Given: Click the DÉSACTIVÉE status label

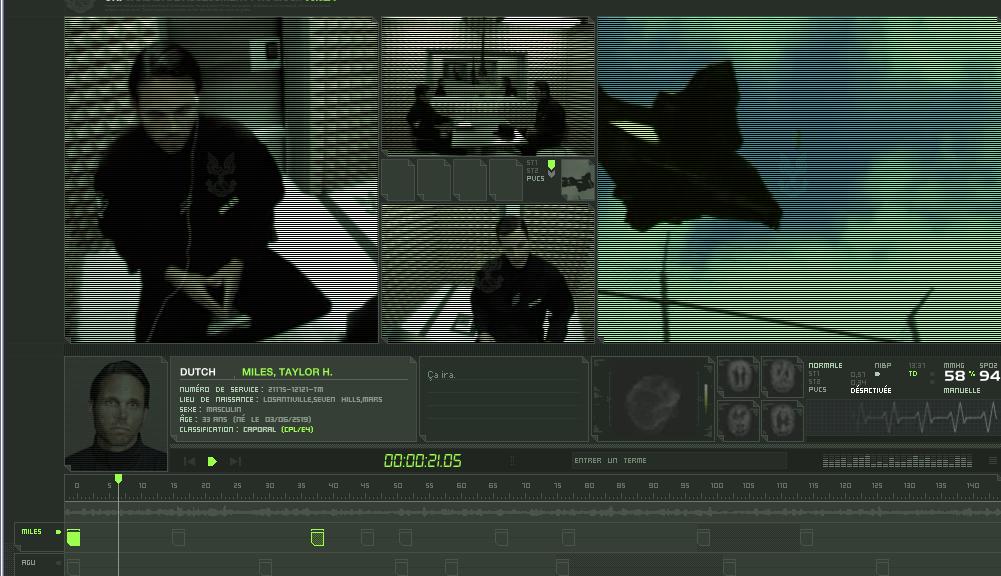Looking at the screenshot, I should pos(870,390).
